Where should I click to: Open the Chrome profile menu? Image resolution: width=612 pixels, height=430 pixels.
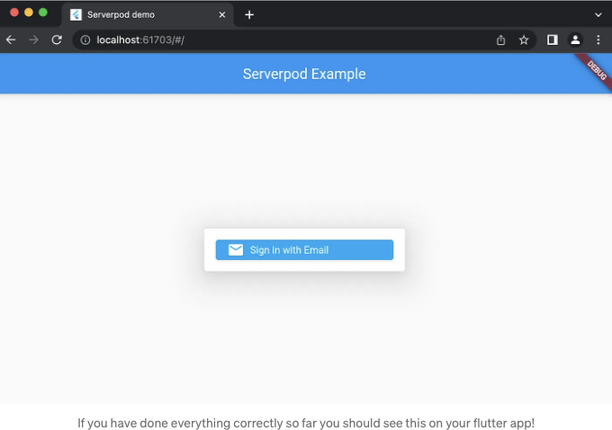(x=575, y=40)
